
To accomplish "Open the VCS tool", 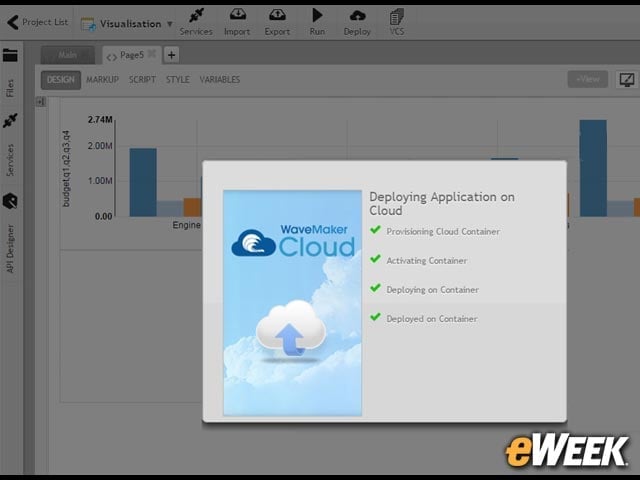I will (397, 22).
